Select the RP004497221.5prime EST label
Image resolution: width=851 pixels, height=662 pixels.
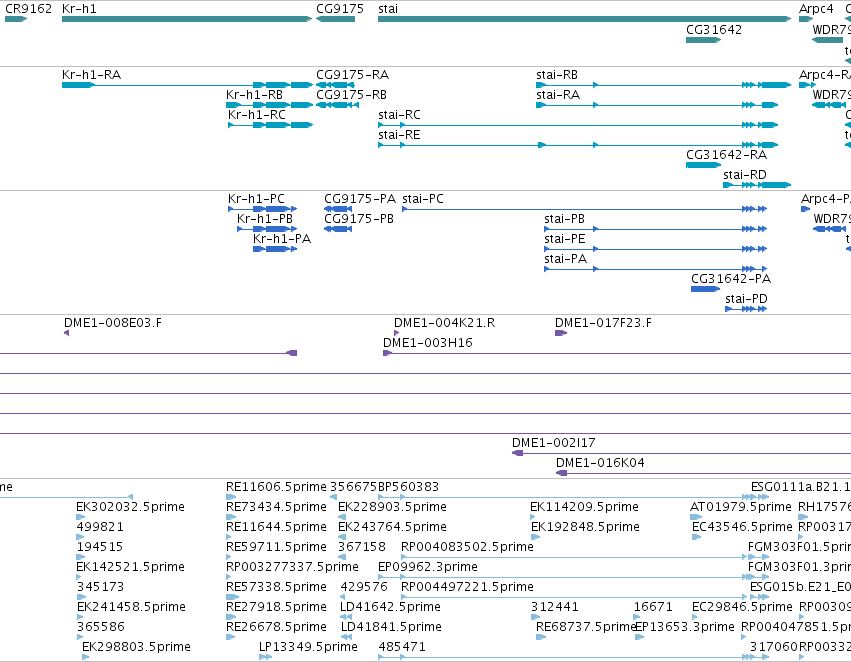pos(467,587)
